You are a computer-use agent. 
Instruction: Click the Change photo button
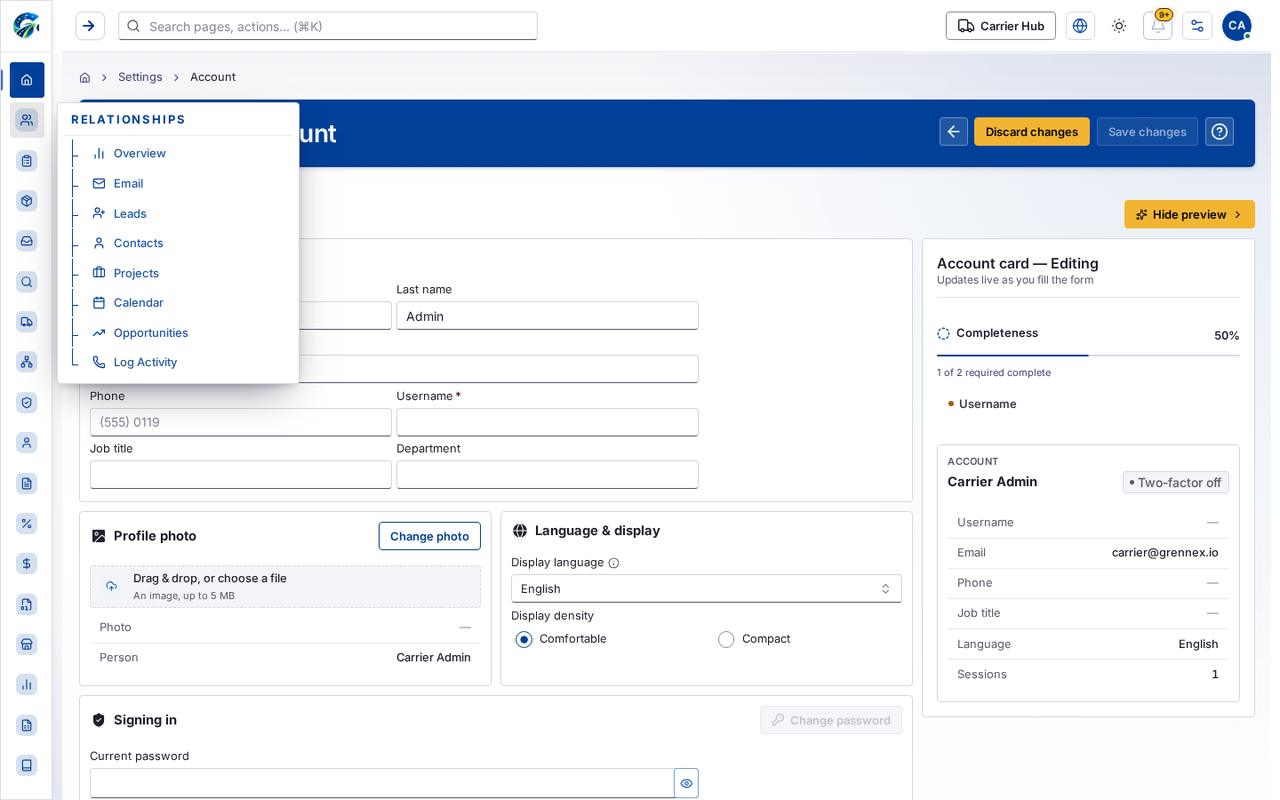pos(430,536)
